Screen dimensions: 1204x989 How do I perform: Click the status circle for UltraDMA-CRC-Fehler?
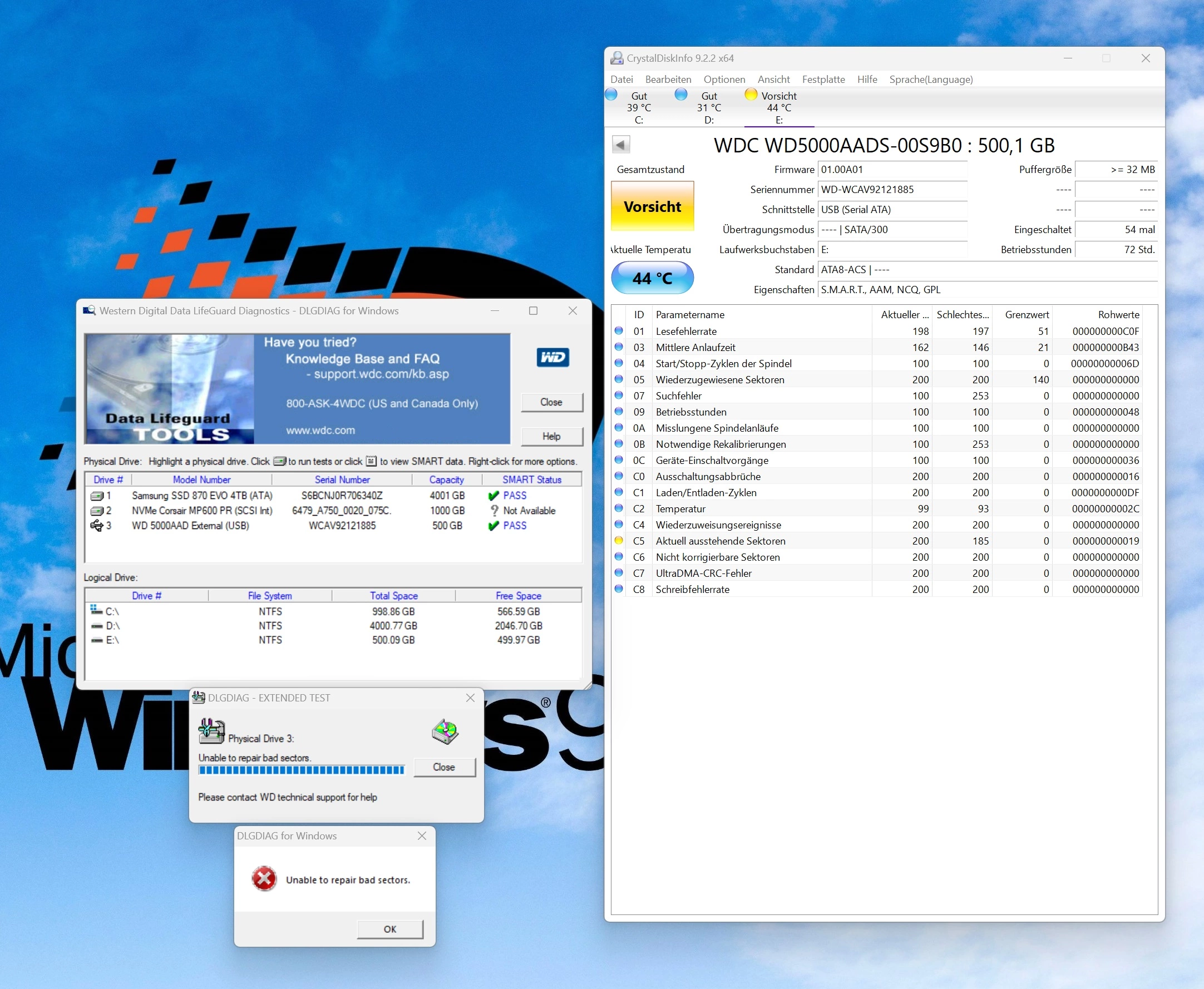pos(619,572)
